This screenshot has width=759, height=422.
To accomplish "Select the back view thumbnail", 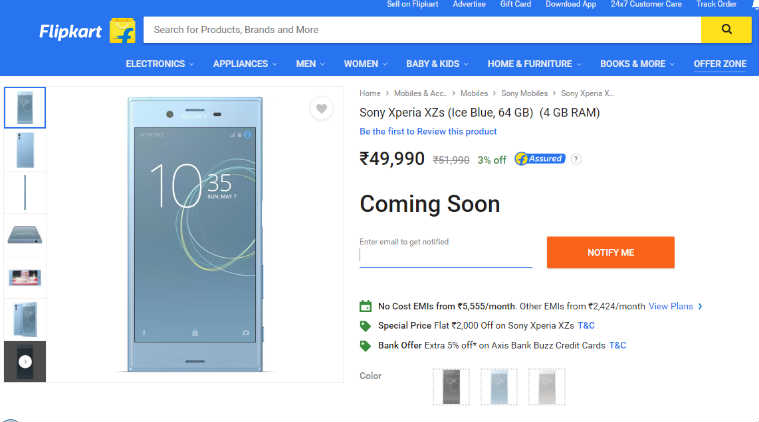I will coord(25,151).
